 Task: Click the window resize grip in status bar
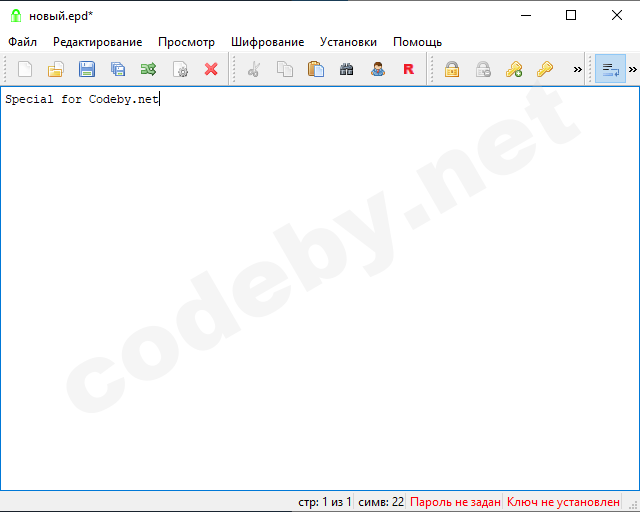coord(633,505)
